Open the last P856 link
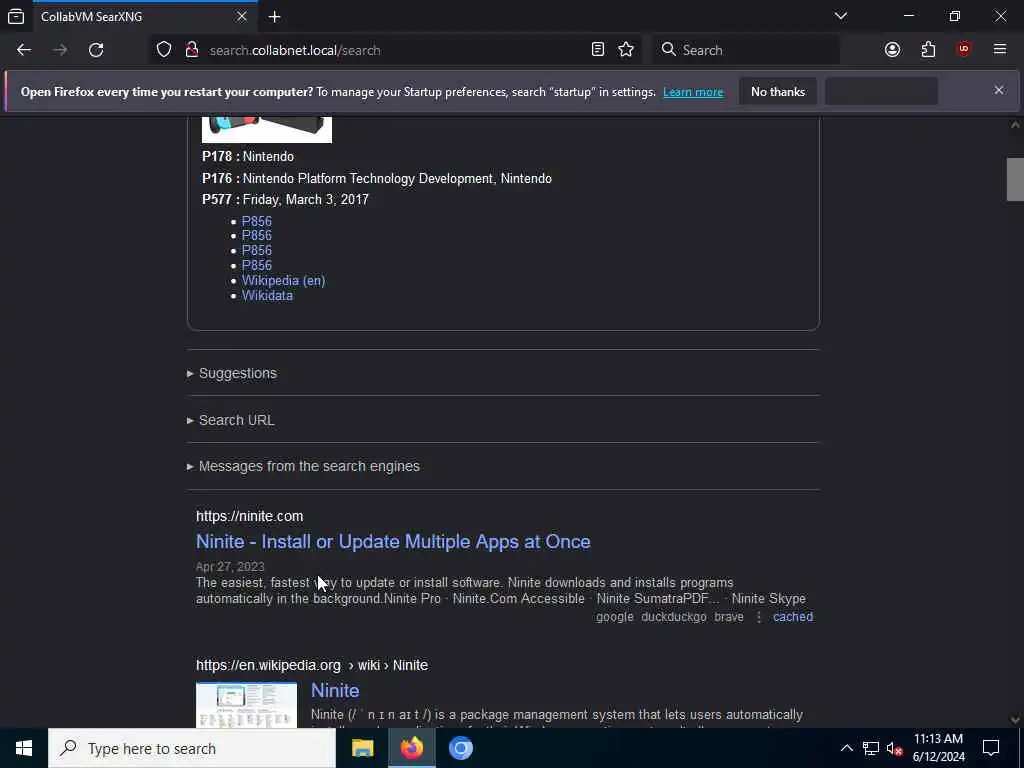Image resolution: width=1024 pixels, height=768 pixels. [257, 265]
